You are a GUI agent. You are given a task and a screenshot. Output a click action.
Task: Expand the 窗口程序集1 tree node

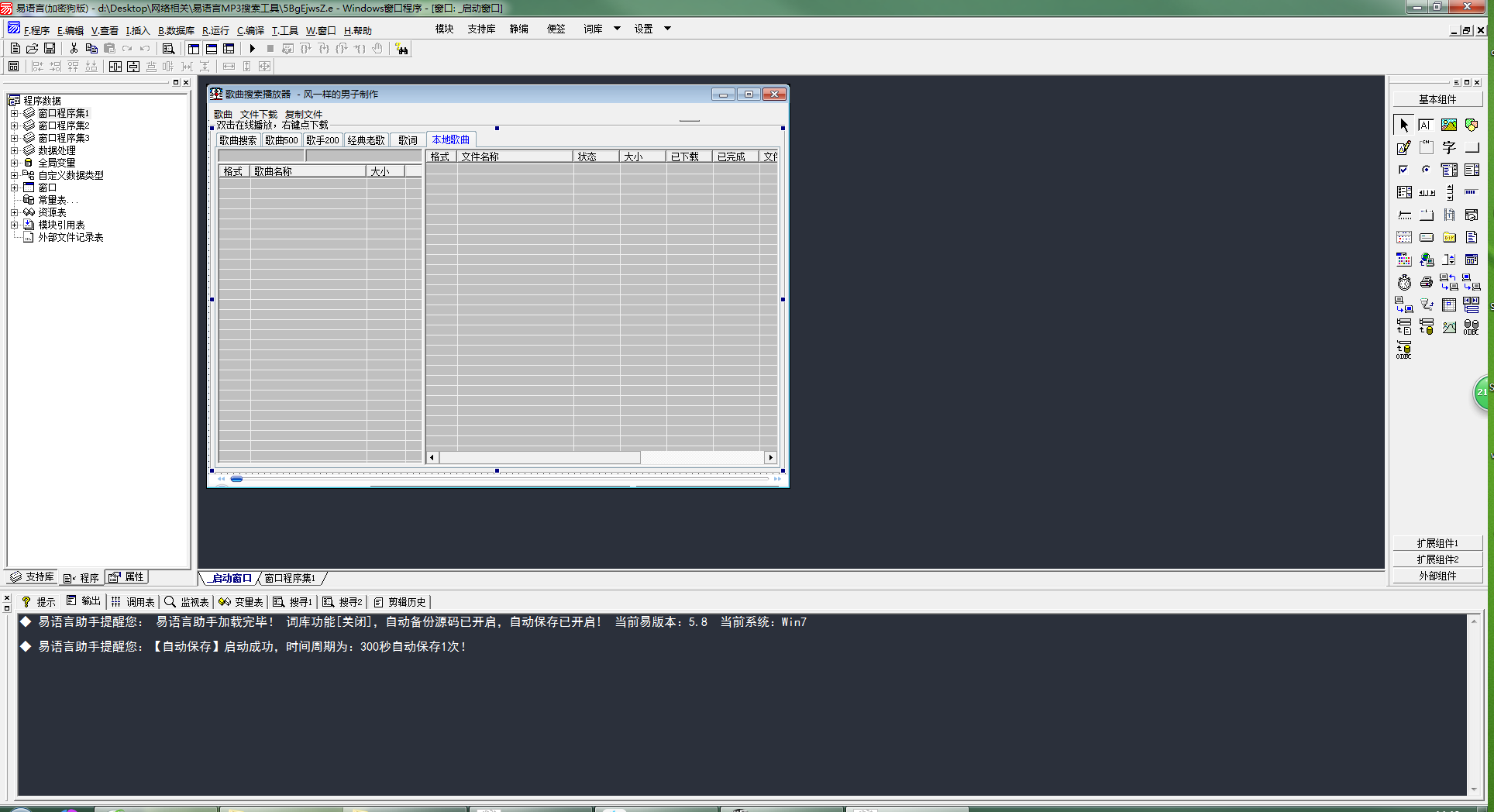[14, 113]
